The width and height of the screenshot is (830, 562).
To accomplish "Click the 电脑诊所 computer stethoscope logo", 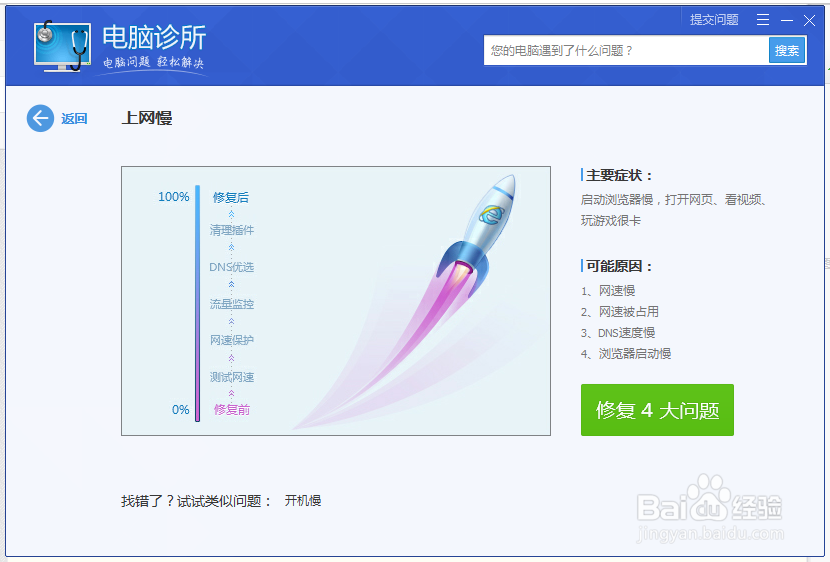I will click(62, 46).
